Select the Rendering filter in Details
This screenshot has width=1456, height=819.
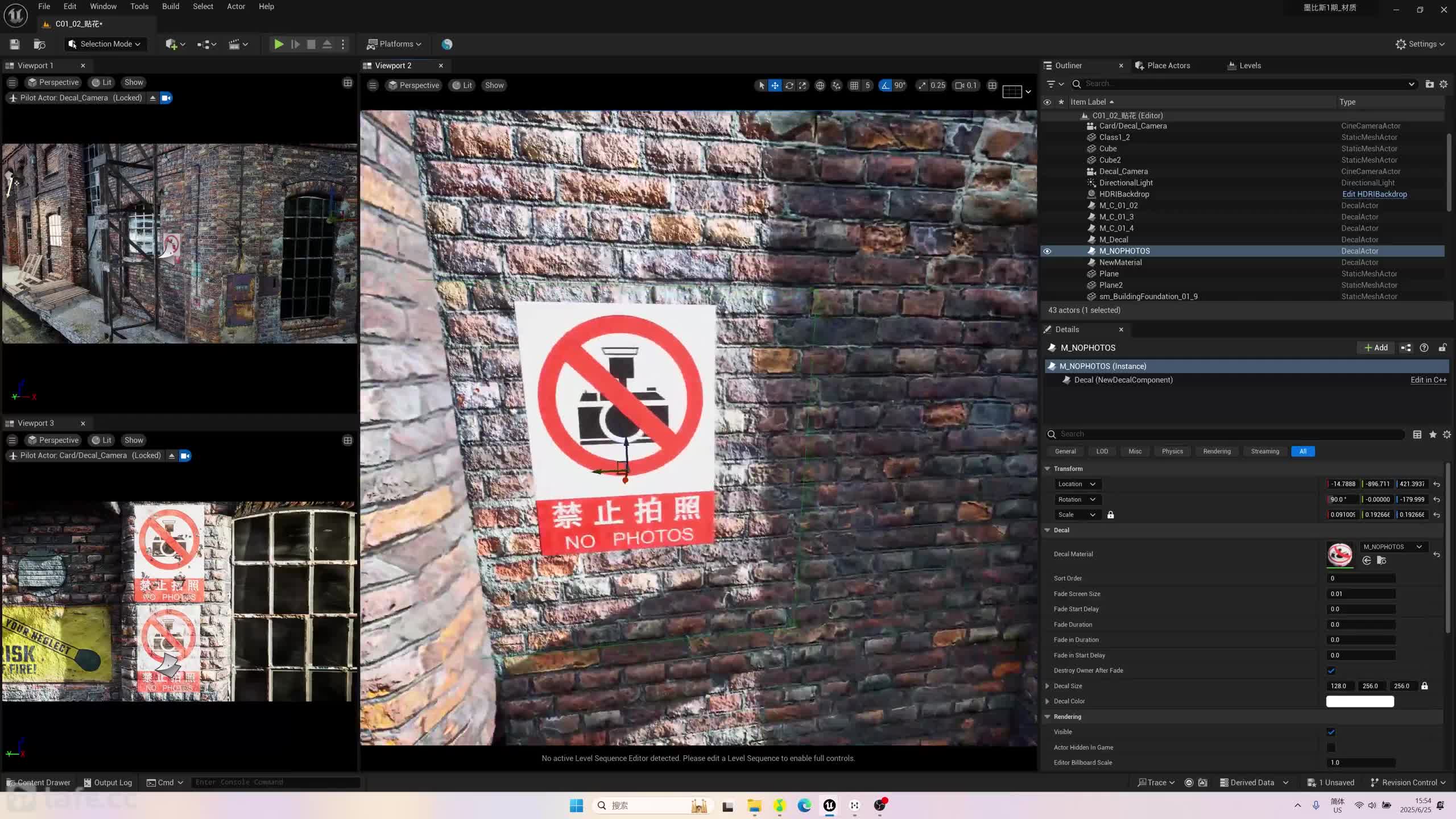click(x=1217, y=452)
